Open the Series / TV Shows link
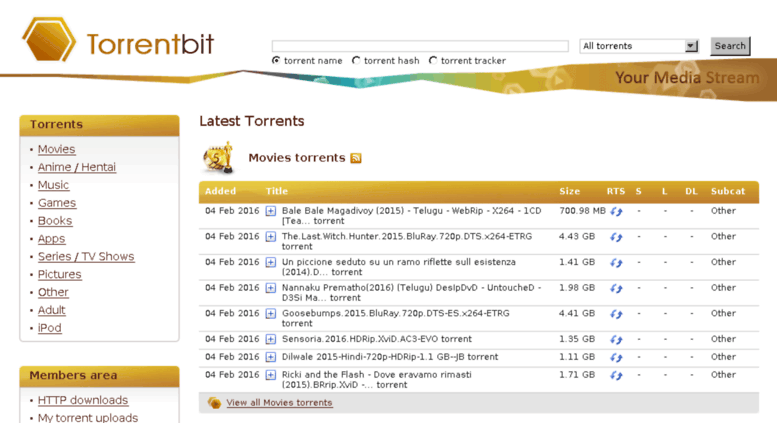The height and width of the screenshot is (423, 777). (x=86, y=257)
